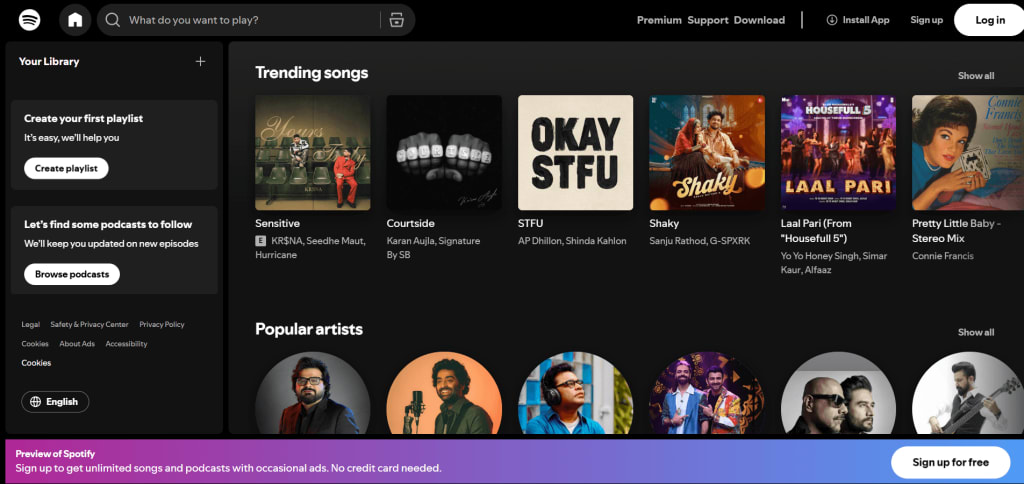Click artist name Sanju Rathod
This screenshot has height=484, width=1024.
pos(678,241)
